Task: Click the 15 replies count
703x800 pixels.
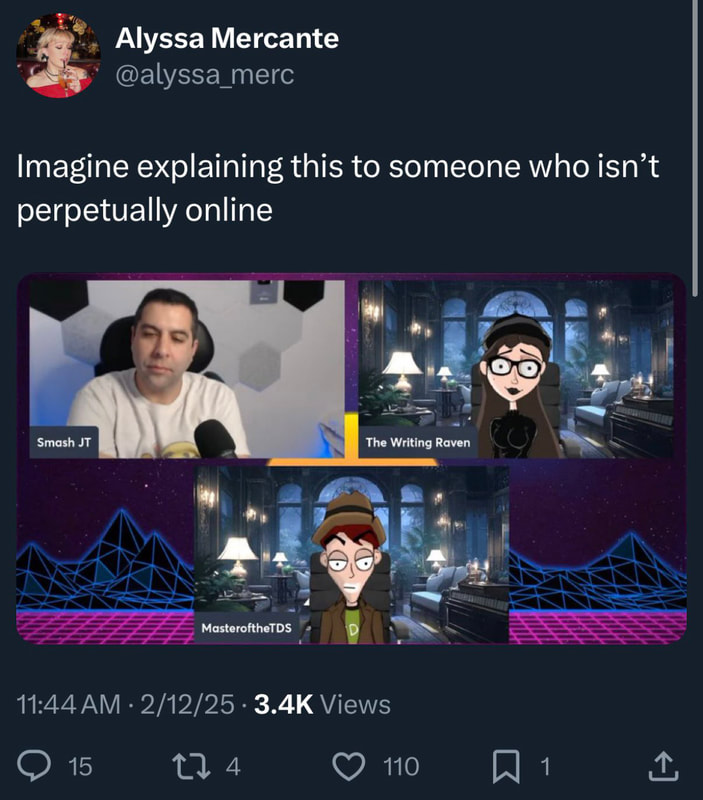Action: [x=80, y=766]
